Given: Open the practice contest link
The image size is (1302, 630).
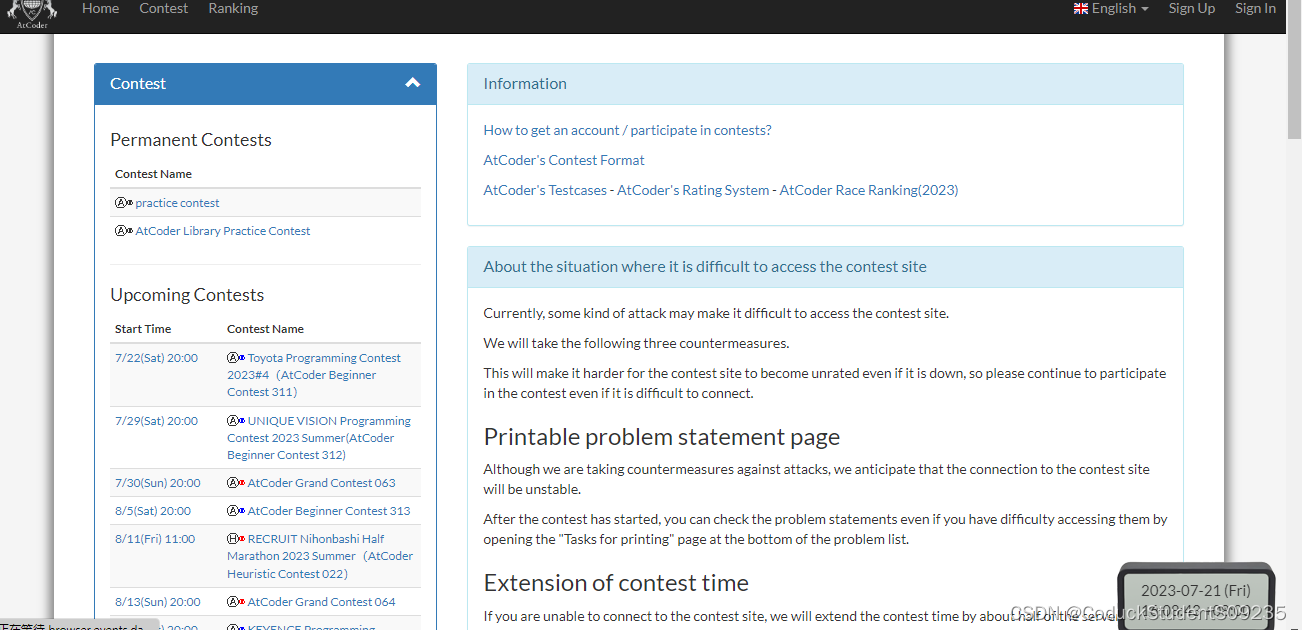Looking at the screenshot, I should [x=177, y=203].
